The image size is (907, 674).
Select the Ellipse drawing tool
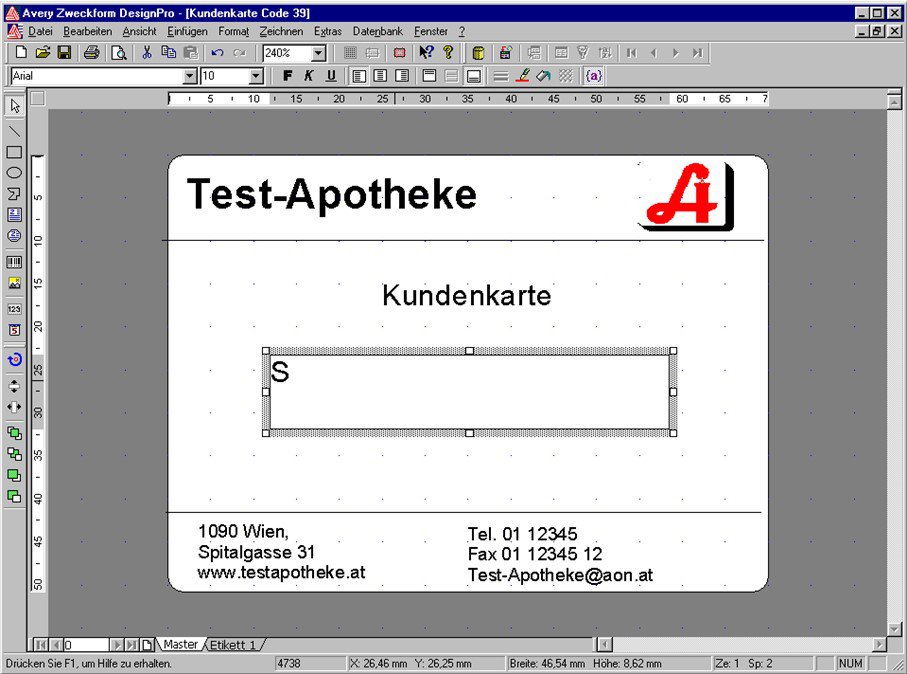14,170
